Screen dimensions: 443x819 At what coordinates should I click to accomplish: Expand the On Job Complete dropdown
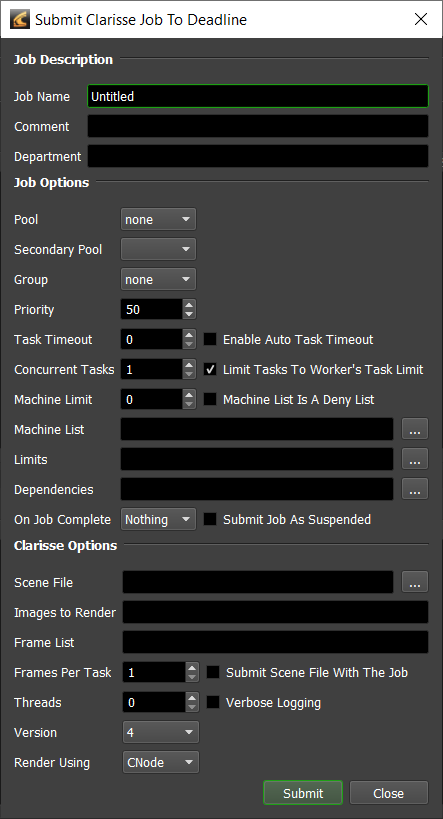(158, 519)
